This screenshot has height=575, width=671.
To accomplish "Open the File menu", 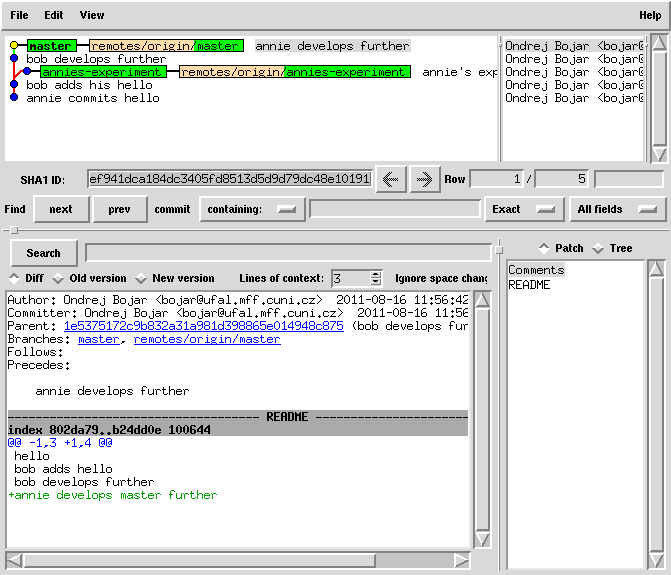I will click(19, 15).
